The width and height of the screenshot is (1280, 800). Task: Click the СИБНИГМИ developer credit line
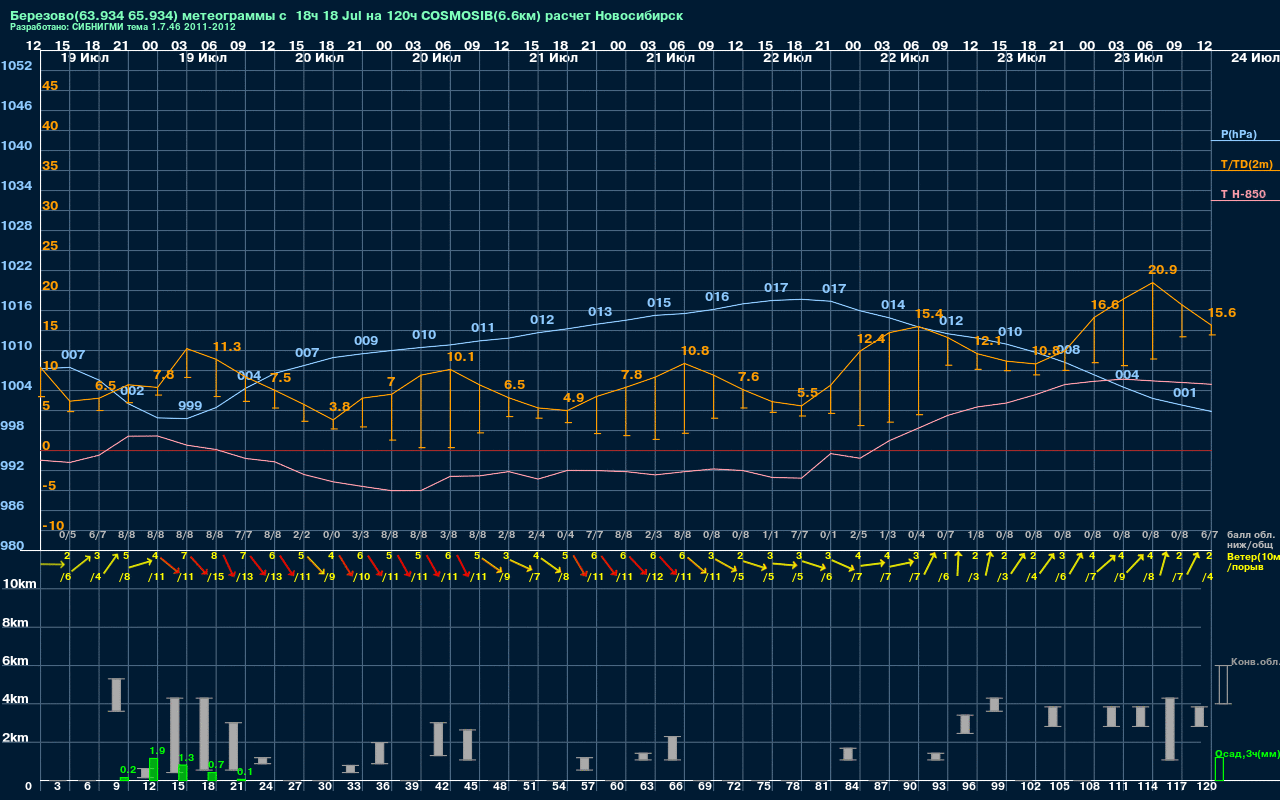pyautogui.click(x=123, y=27)
